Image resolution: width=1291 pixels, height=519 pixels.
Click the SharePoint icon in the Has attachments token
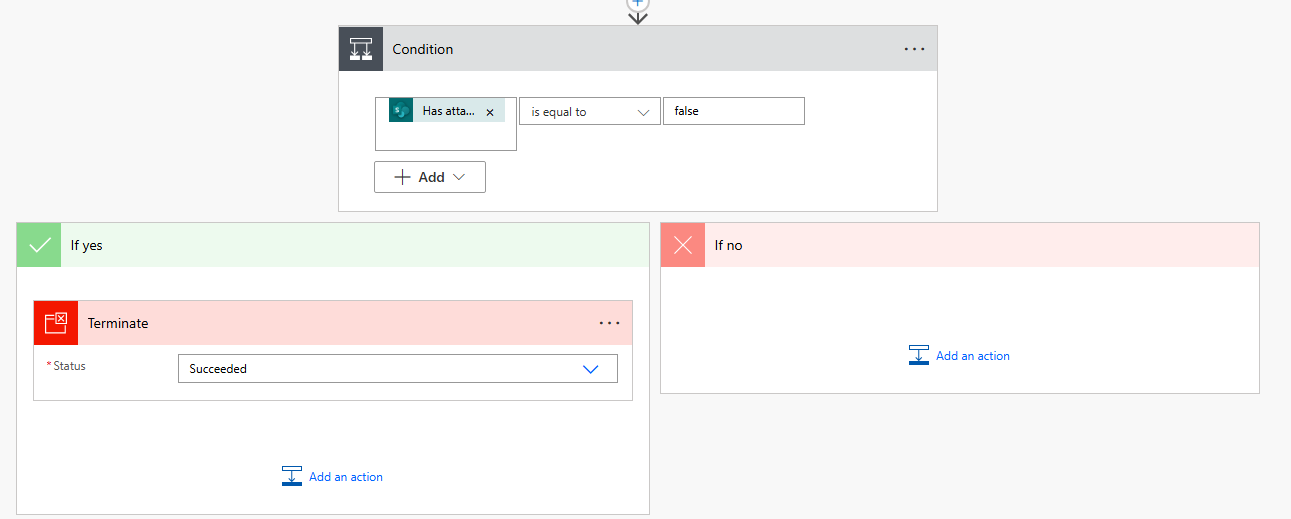(401, 111)
